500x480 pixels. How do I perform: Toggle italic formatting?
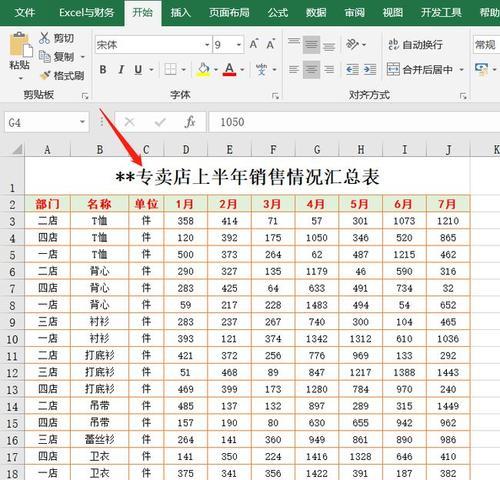pyautogui.click(x=121, y=70)
